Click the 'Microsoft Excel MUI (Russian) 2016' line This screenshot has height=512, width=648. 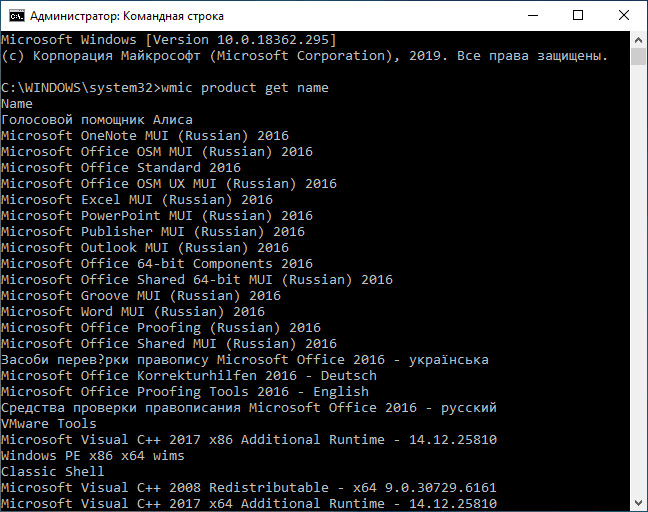pos(137,200)
